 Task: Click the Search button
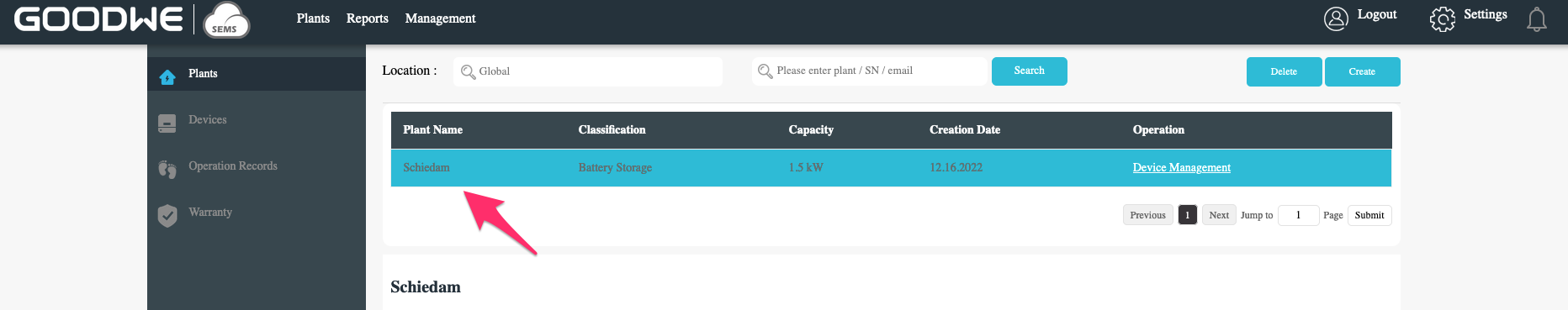coord(1030,71)
